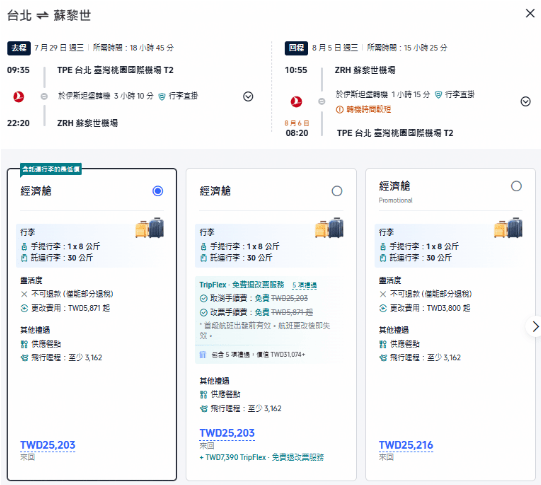
Task: Click return baggage through-check shield icon
Action: click(438, 95)
